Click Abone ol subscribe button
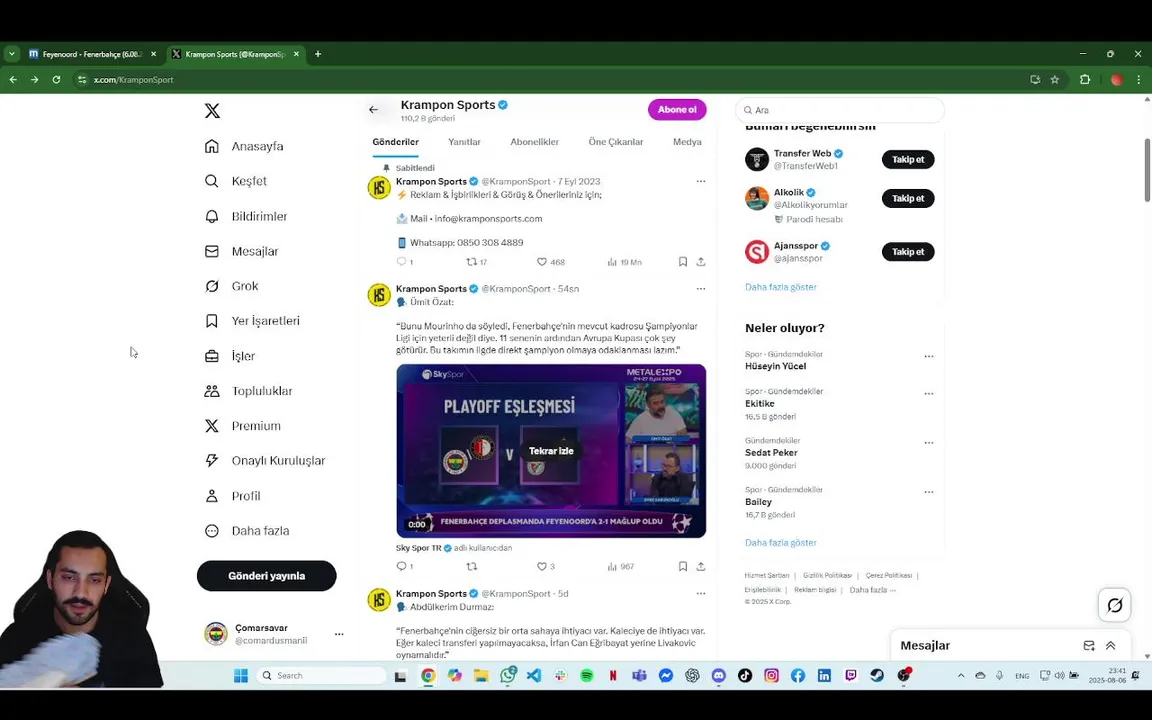The image size is (1152, 720). 677,109
